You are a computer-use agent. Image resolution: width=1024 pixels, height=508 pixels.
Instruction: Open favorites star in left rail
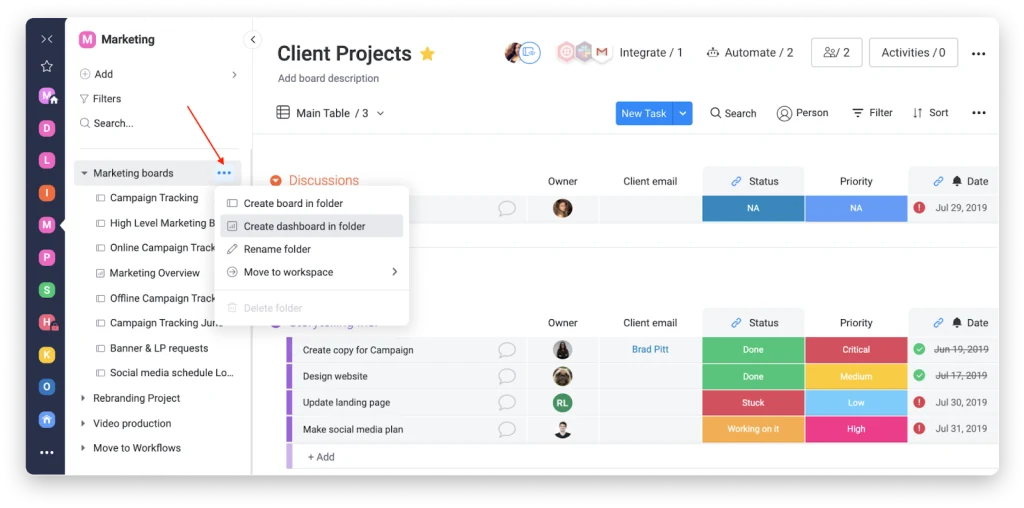[46, 66]
